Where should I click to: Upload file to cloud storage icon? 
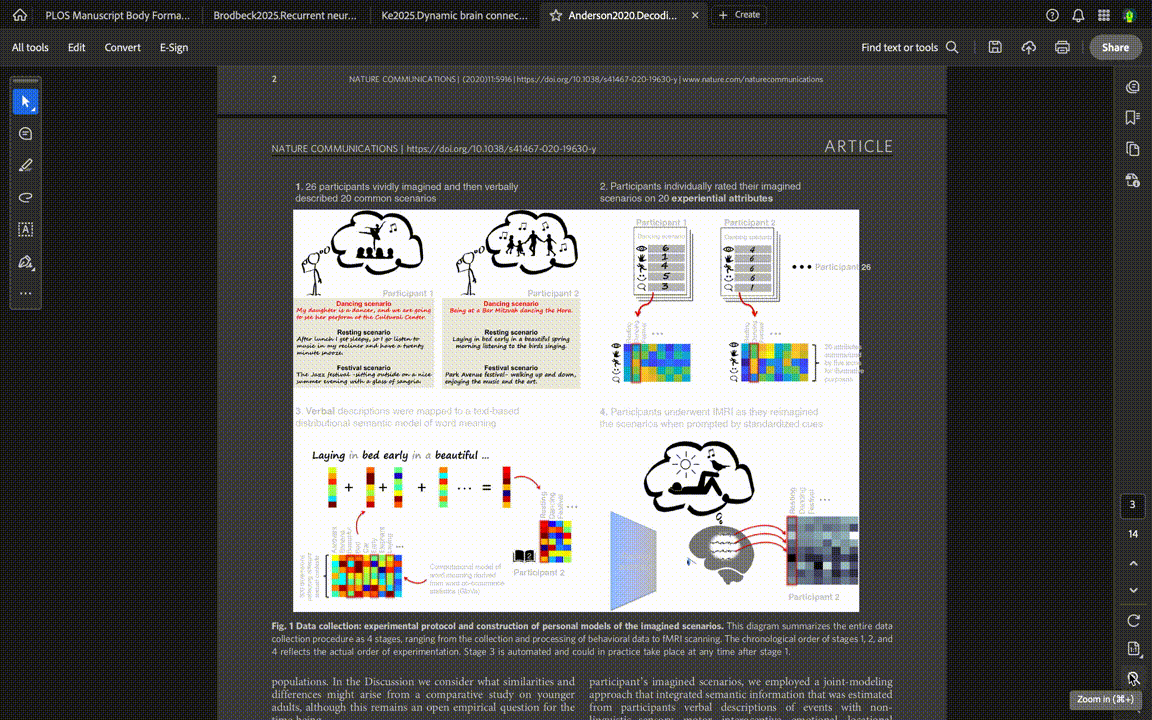1029,47
